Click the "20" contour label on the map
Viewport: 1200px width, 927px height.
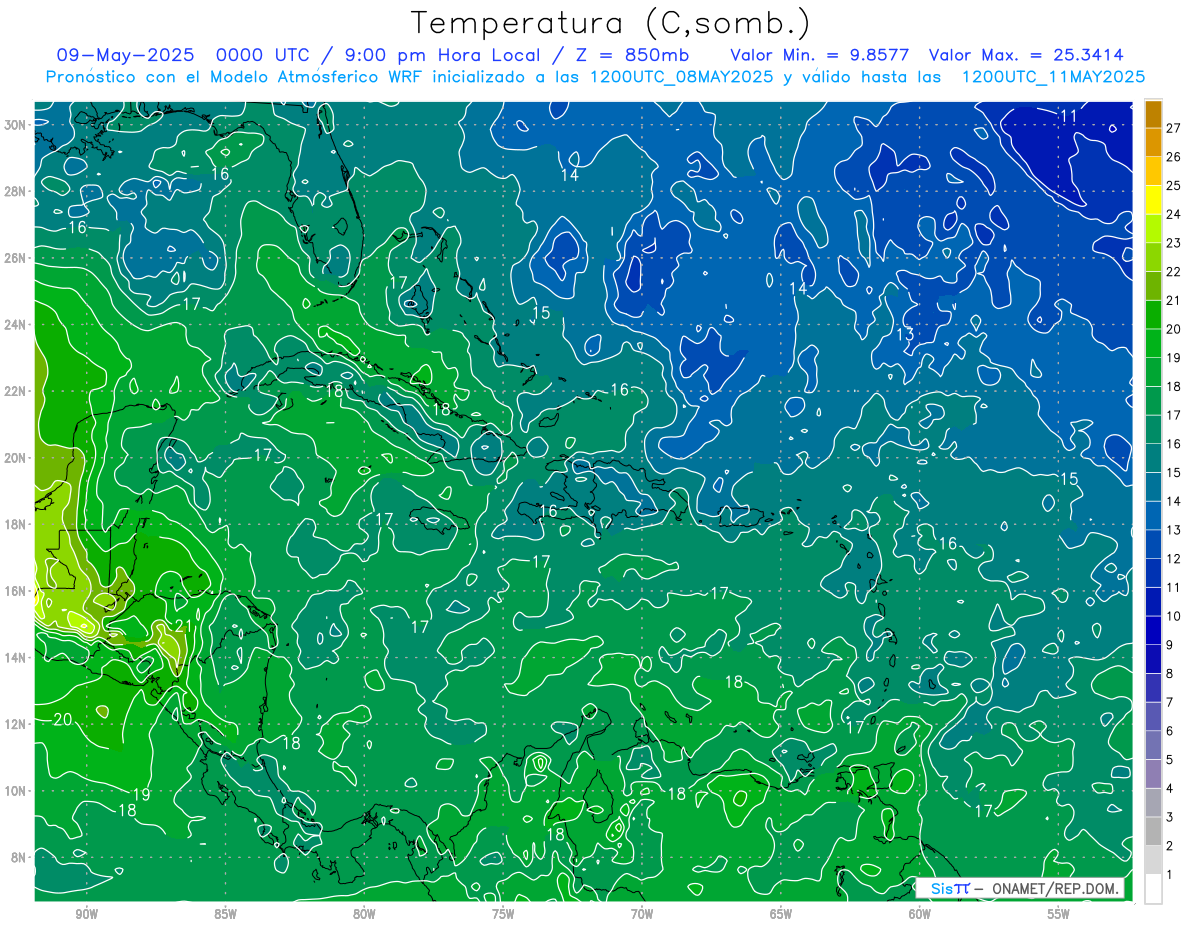(x=62, y=719)
